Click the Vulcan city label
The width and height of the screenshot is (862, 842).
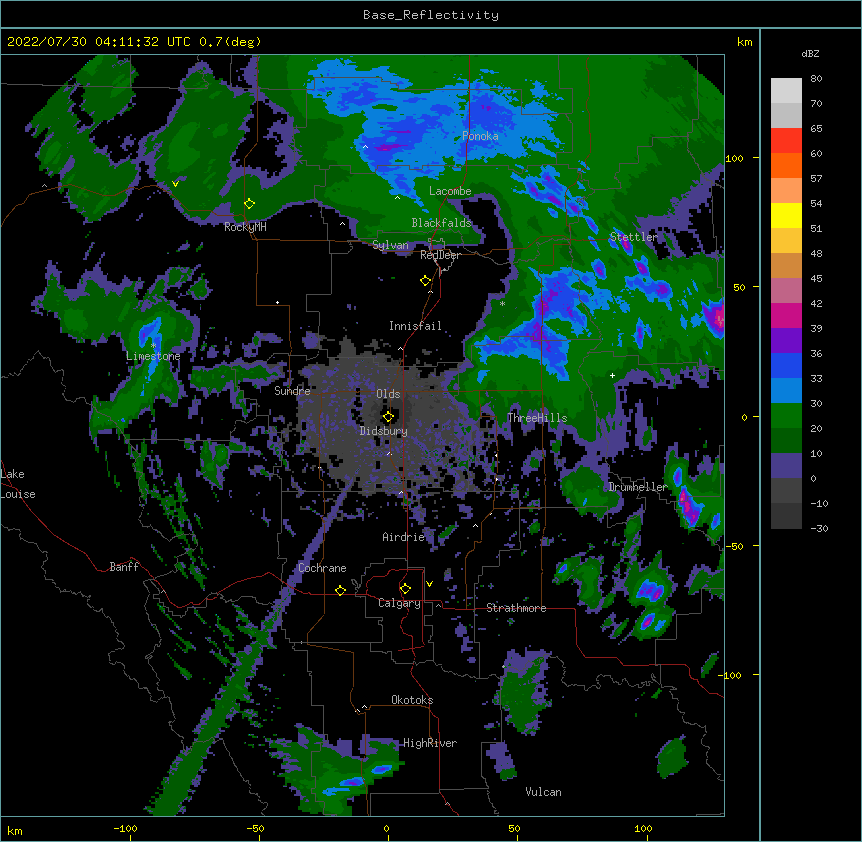[543, 792]
